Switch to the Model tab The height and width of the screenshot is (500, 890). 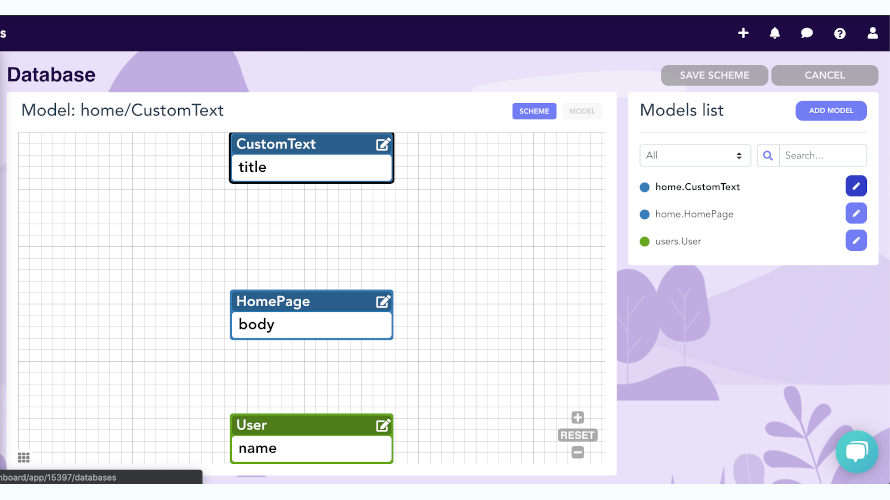pyautogui.click(x=582, y=111)
